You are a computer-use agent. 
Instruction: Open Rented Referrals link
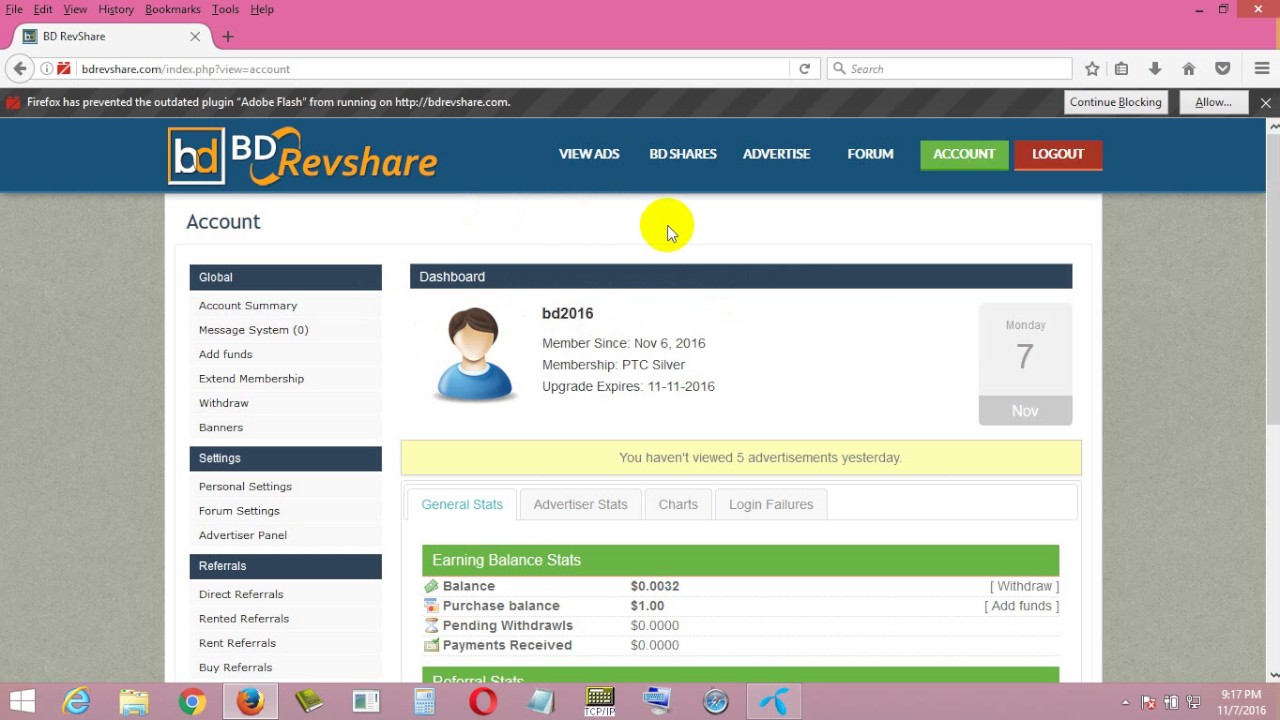(244, 619)
